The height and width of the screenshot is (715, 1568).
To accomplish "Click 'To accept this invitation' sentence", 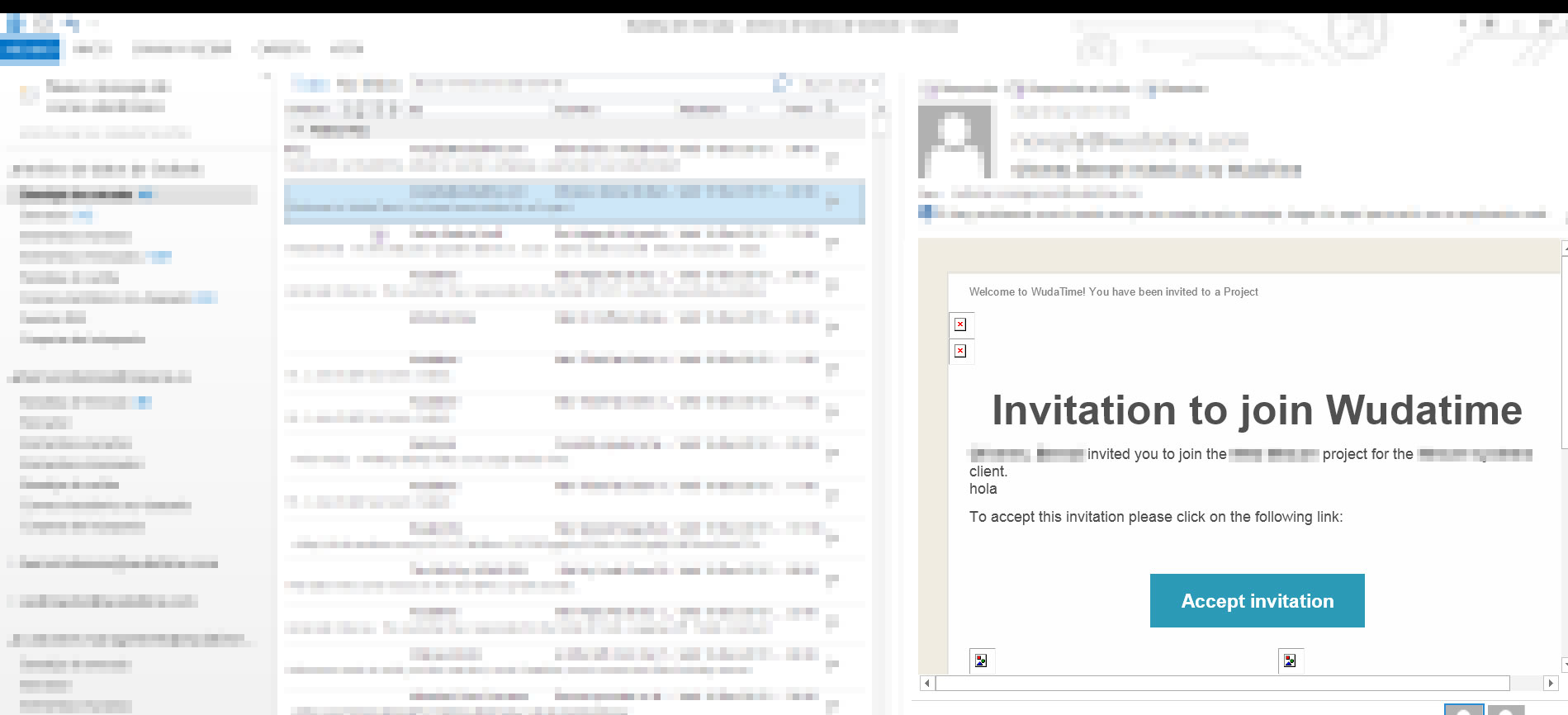I will tap(1156, 517).
